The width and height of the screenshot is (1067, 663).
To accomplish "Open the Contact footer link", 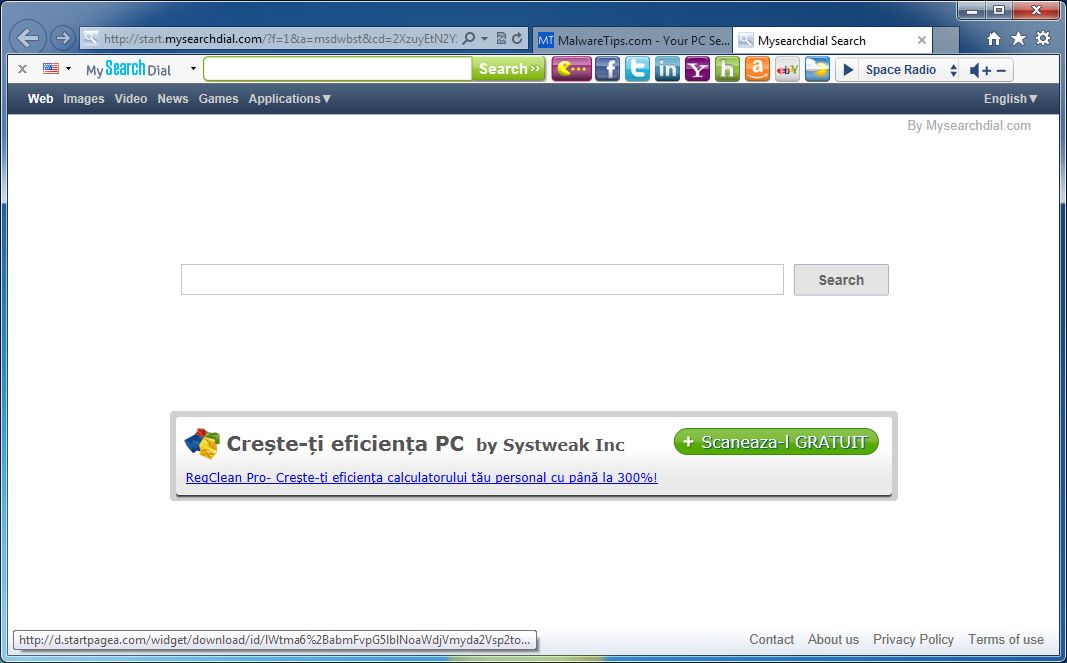I will click(772, 639).
